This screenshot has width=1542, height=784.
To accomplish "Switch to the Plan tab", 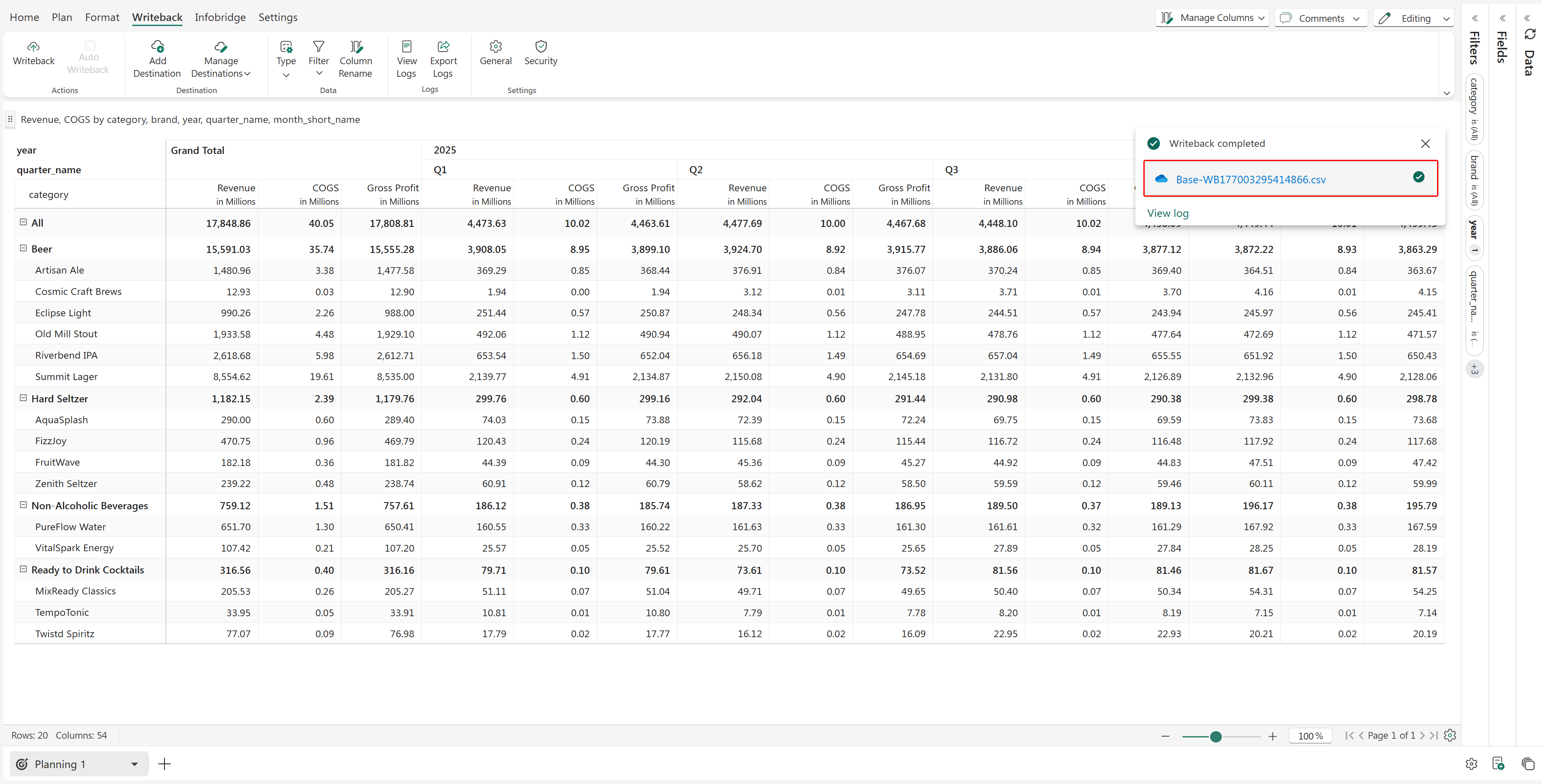I will (62, 17).
